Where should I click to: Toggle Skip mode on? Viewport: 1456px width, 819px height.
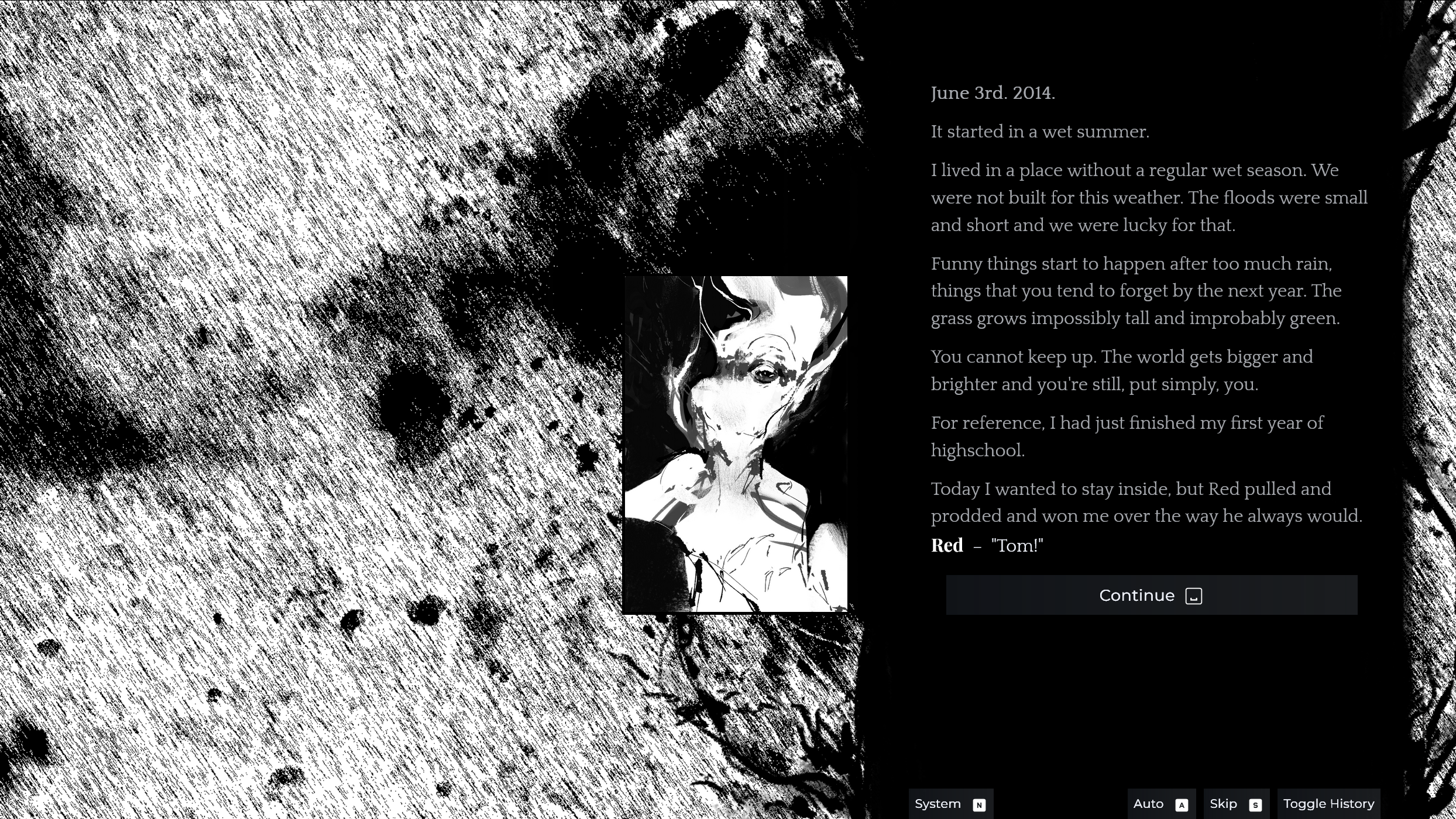1223,804
